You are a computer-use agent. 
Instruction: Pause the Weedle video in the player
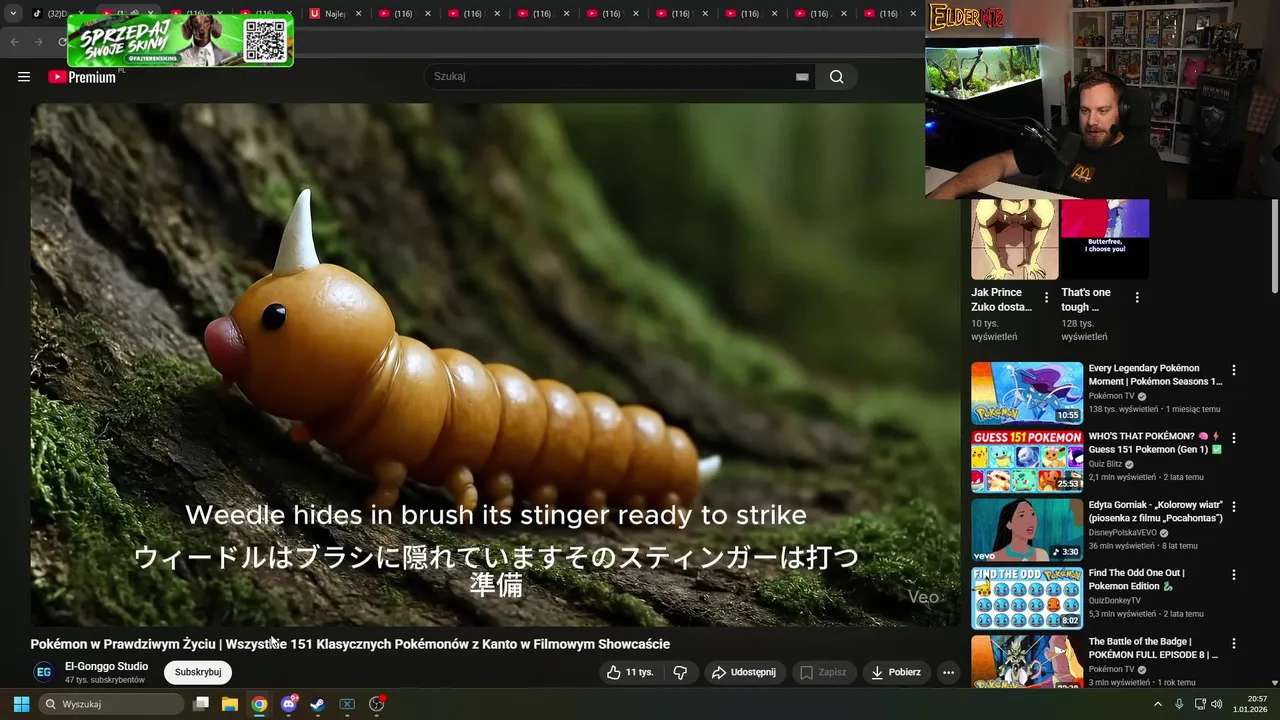[495, 365]
